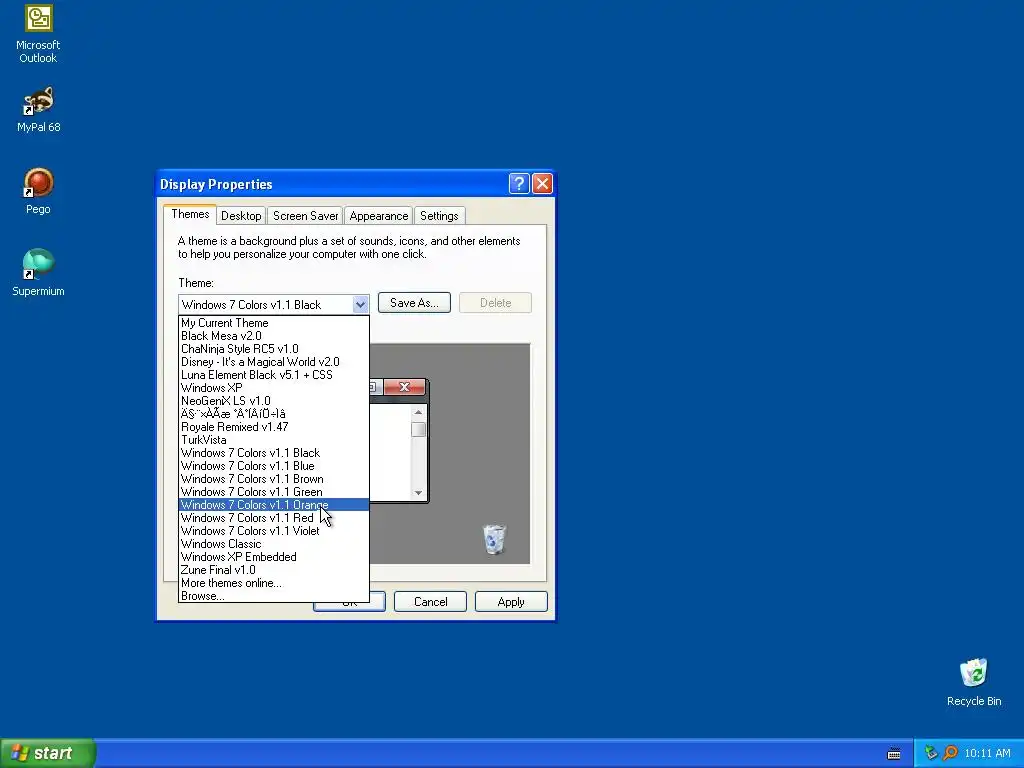Click the Recycle Bin in theme preview
1024x768 pixels.
pos(494,539)
